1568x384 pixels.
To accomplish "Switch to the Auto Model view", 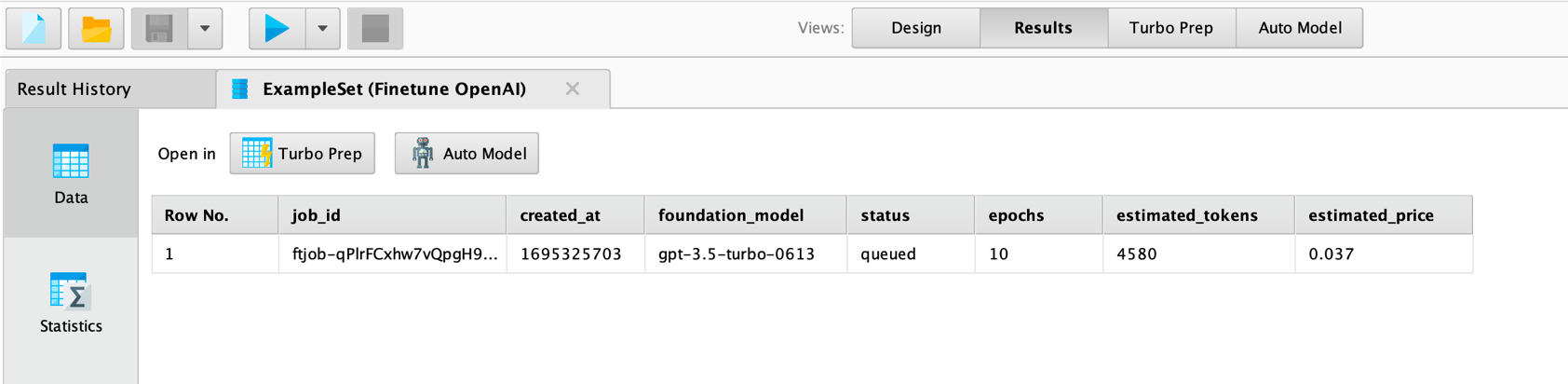I will click(1299, 28).
